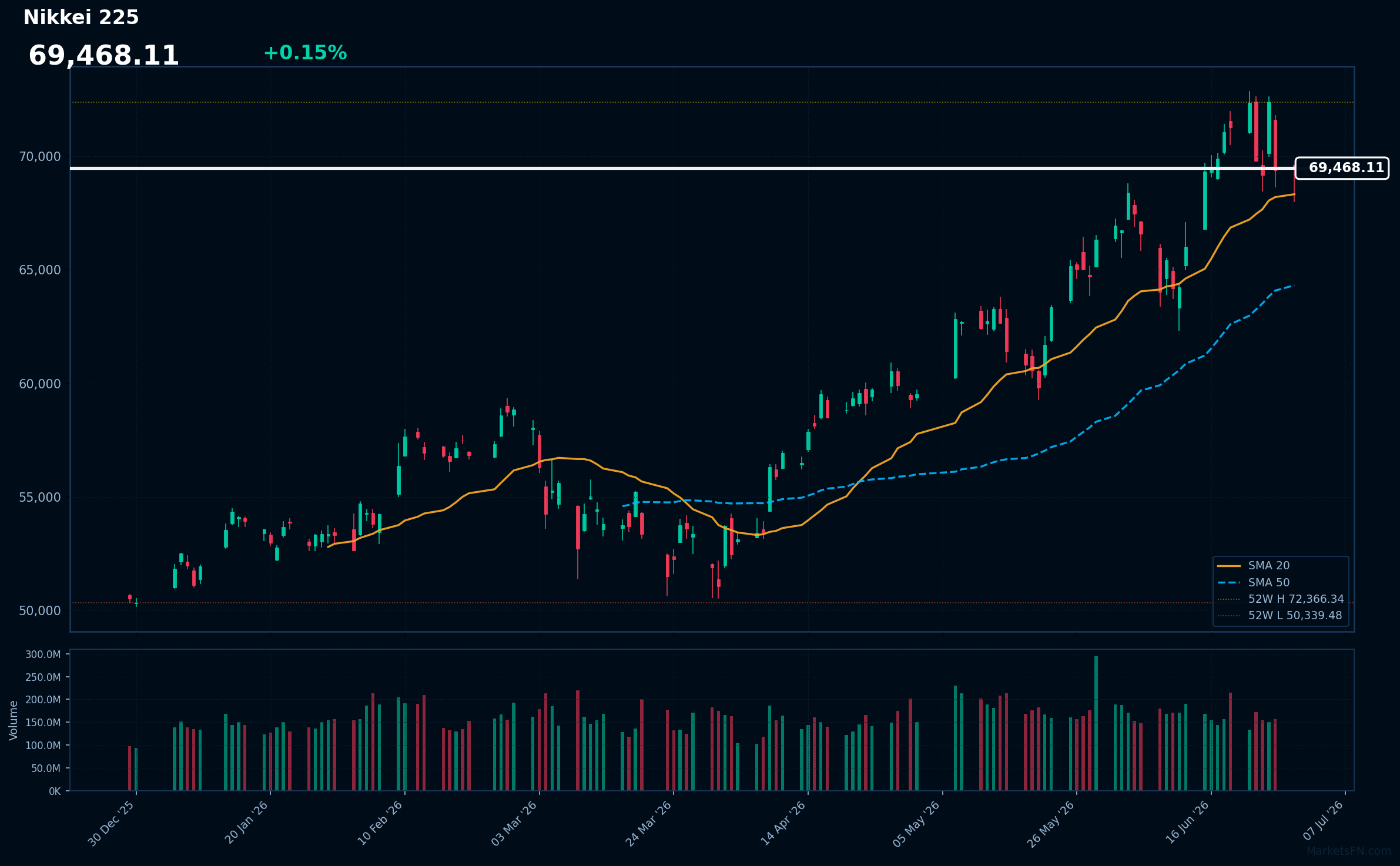Click the 05 May '26 date label
This screenshot has height=866, width=1400.
[916, 824]
